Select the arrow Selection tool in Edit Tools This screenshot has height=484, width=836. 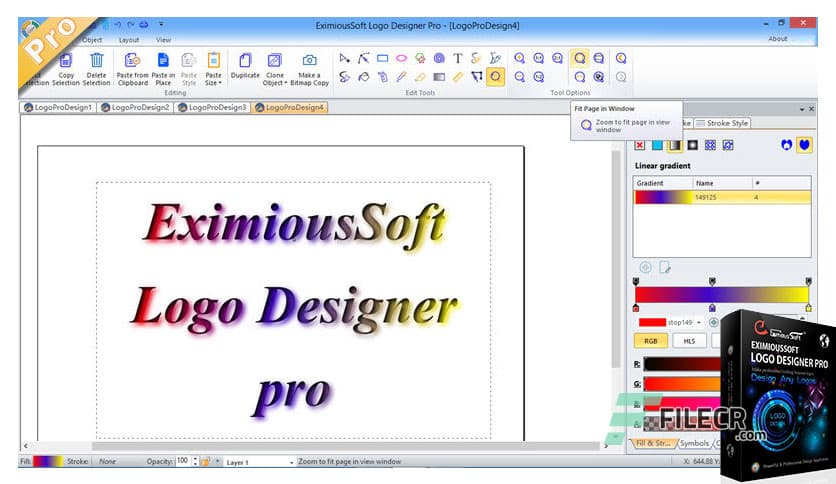[x=344, y=58]
